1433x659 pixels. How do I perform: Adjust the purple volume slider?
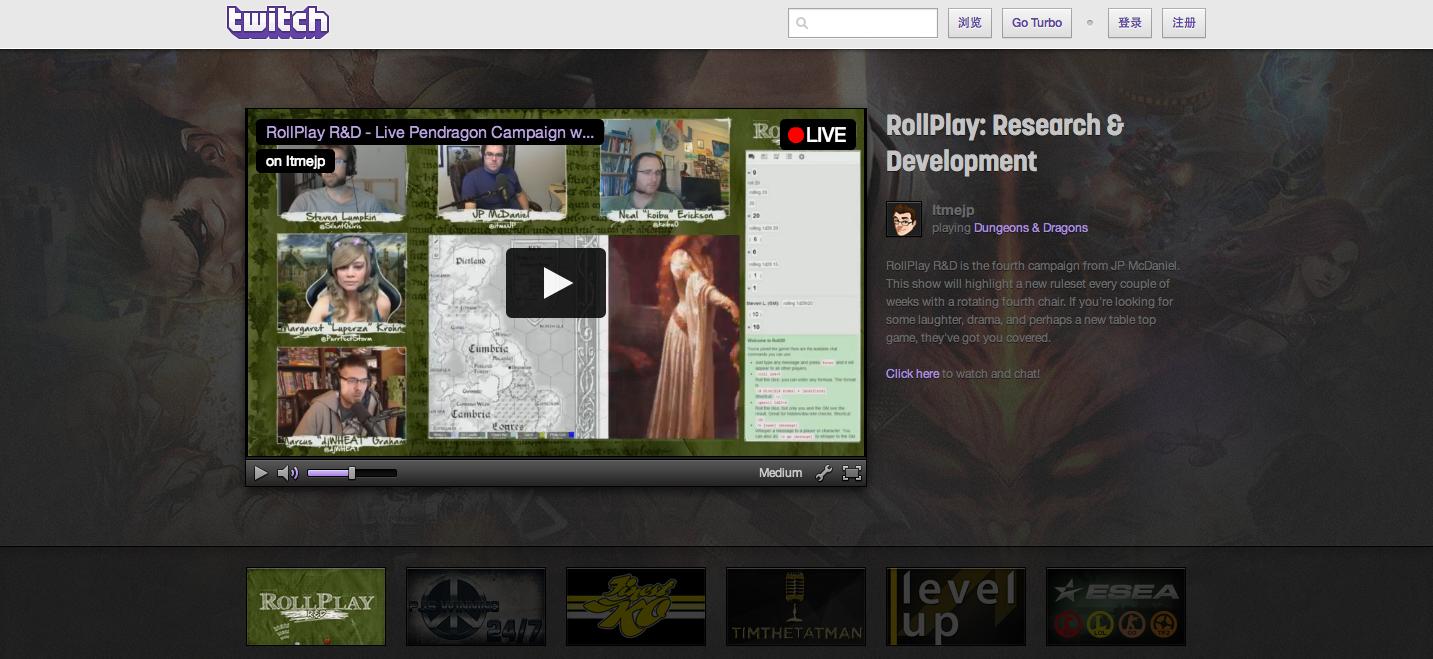[352, 473]
